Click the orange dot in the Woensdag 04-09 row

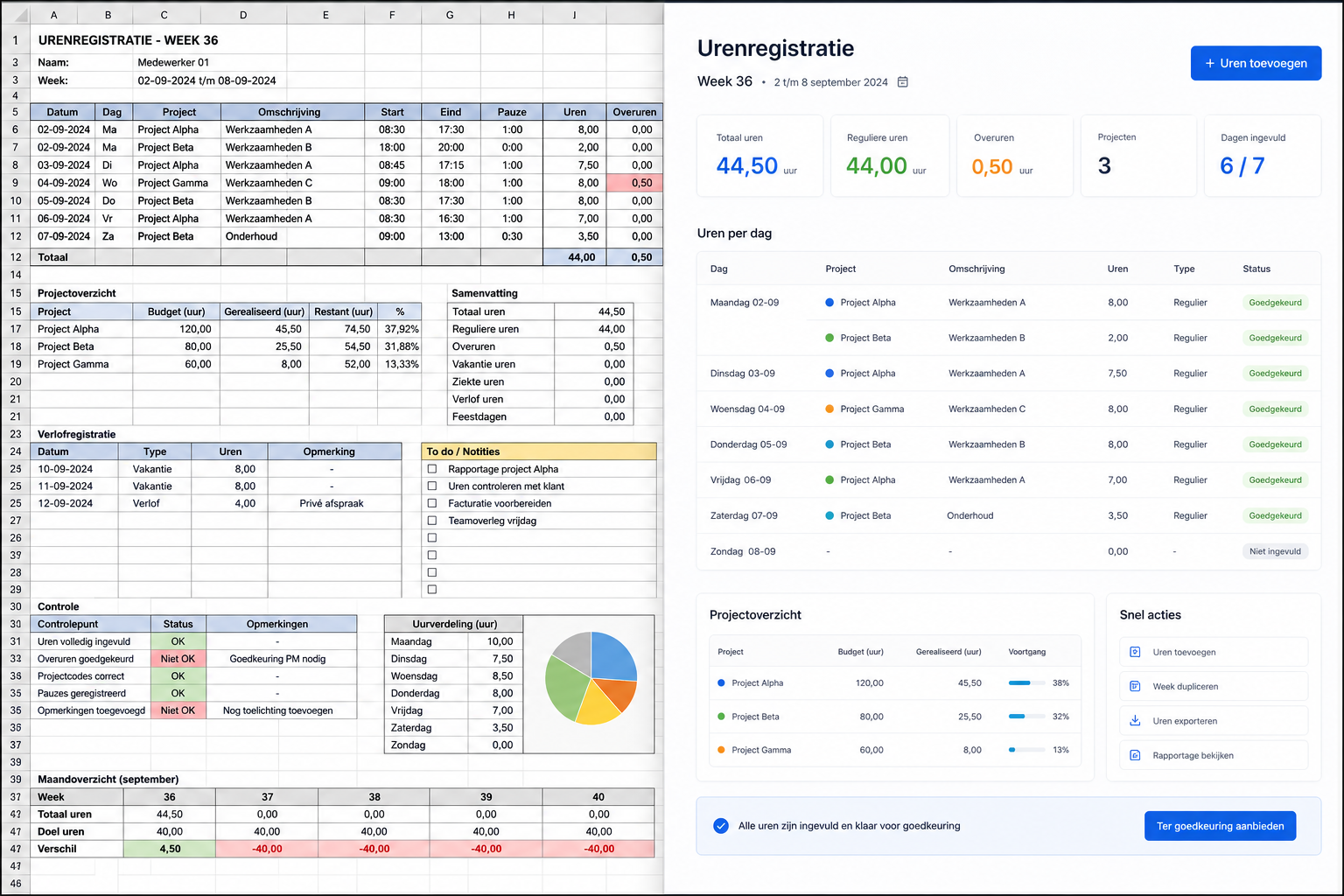pos(829,409)
